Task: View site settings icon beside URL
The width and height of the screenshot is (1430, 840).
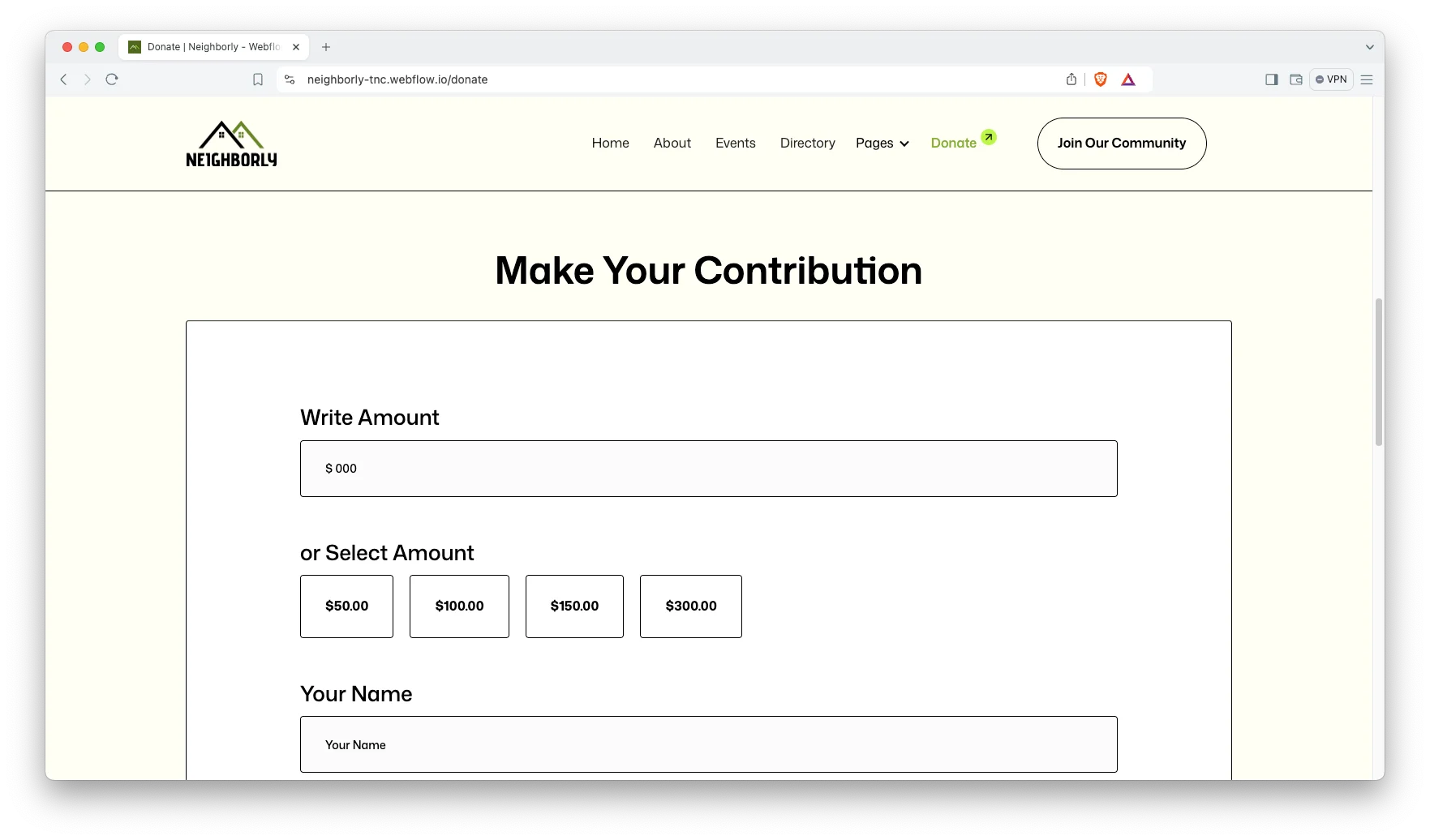Action: (x=290, y=79)
